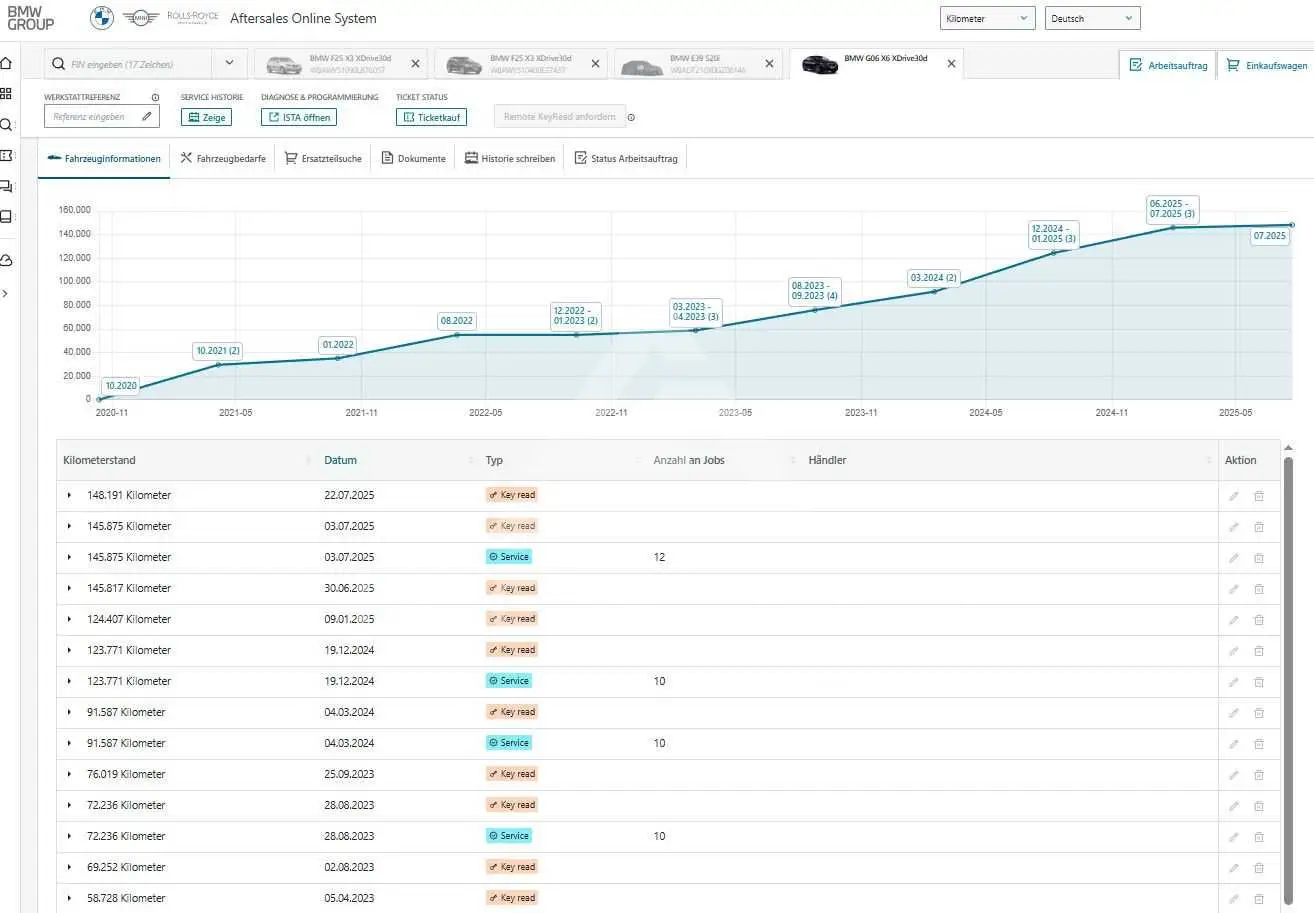Screen dimensions: 1314x913
Task: Open the Kilometer unit dropdown
Action: click(x=988, y=18)
